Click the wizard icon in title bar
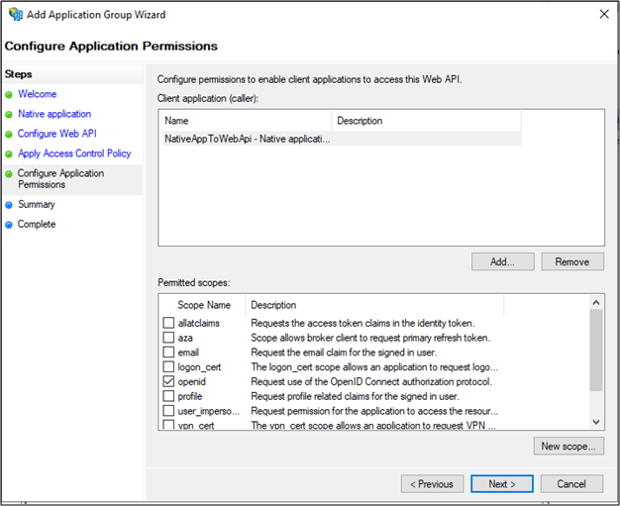 16,15
